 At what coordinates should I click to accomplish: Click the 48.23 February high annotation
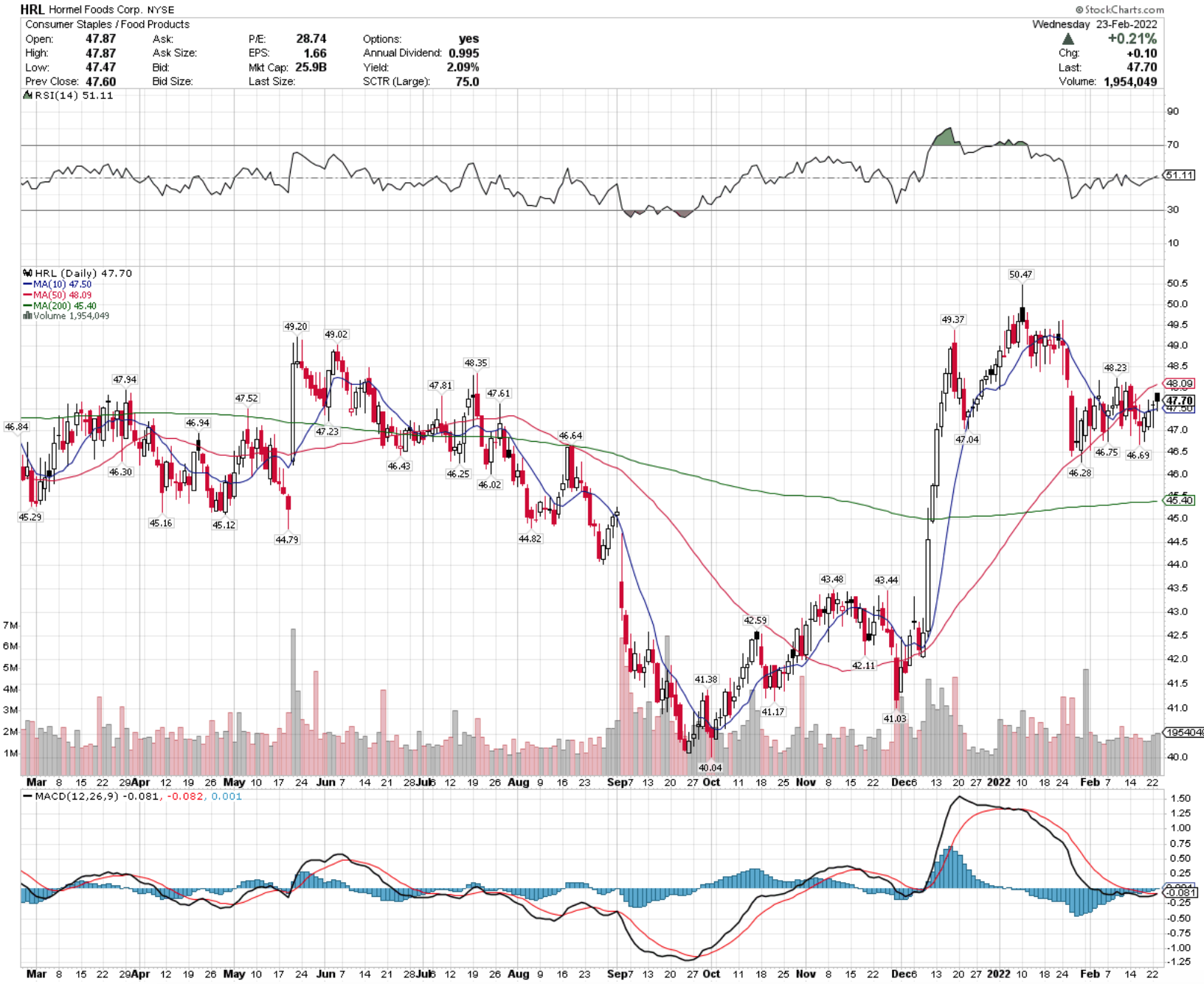click(1115, 367)
